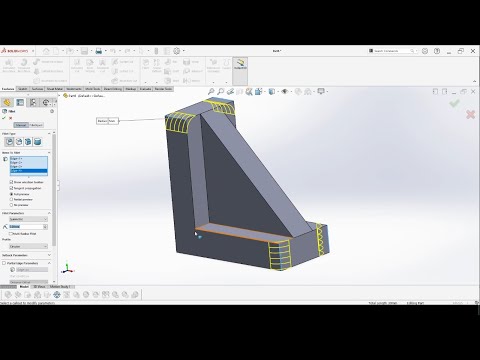The width and height of the screenshot is (480, 360).
Task: Click the Help question mark icon in title bar
Action: [x=437, y=51]
